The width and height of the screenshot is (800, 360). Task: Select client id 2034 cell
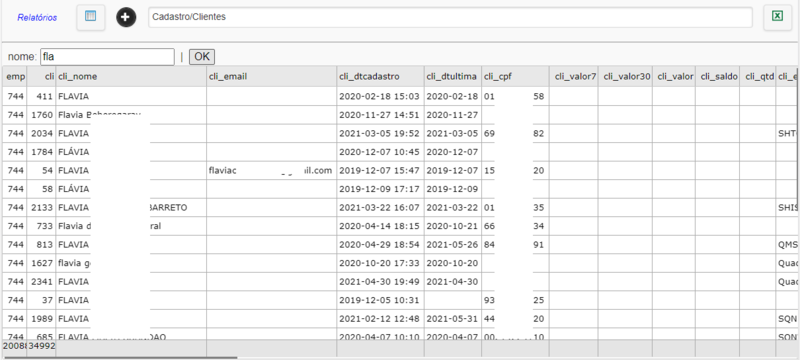click(x=41, y=134)
